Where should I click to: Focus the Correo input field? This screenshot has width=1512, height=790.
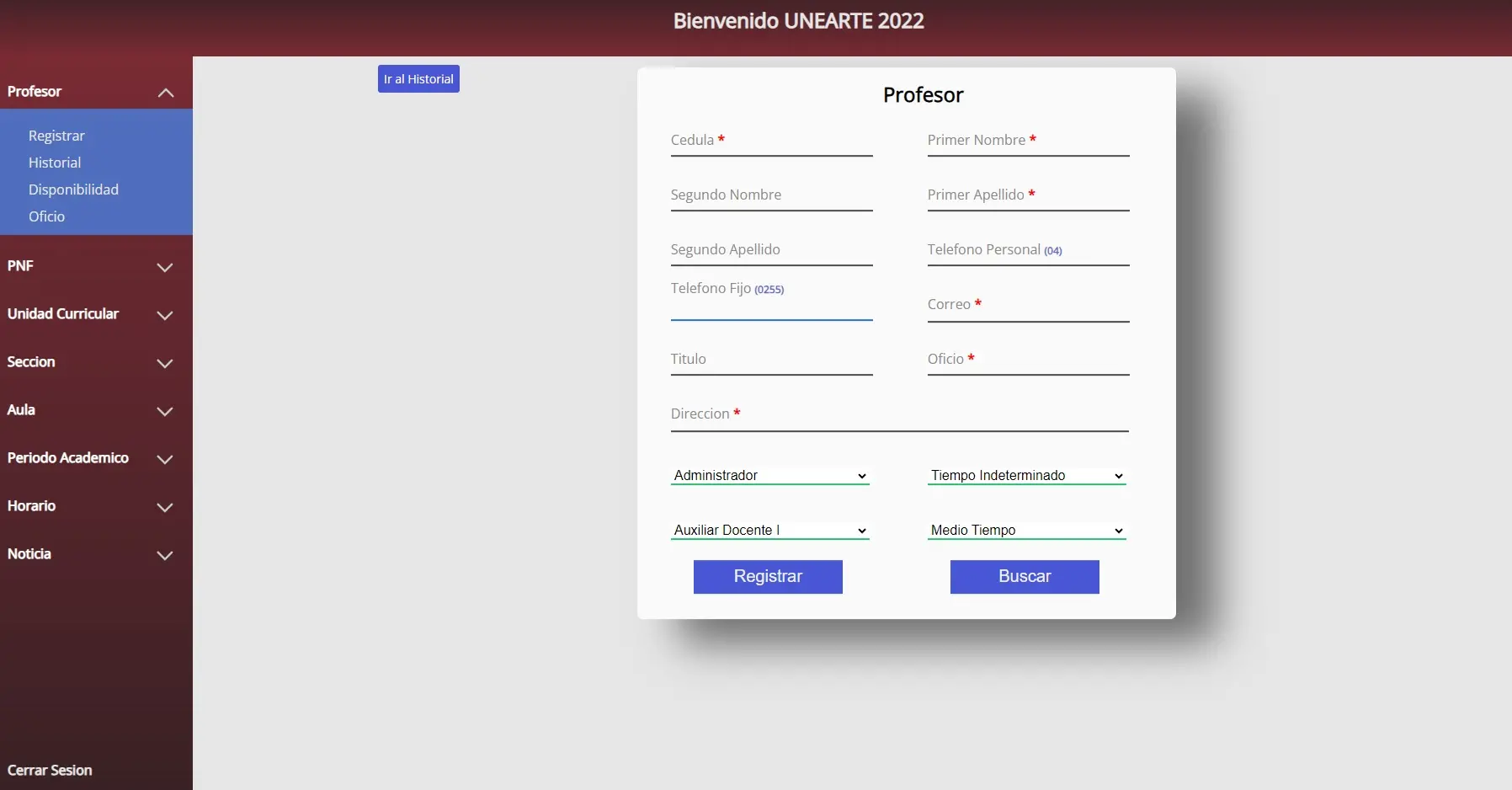1029,307
